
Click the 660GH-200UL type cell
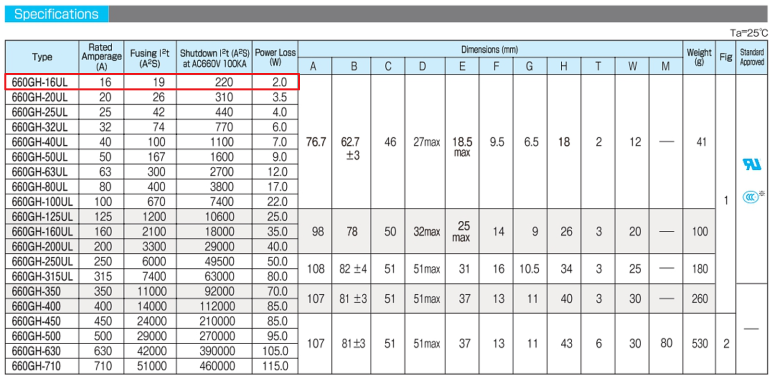42,246
